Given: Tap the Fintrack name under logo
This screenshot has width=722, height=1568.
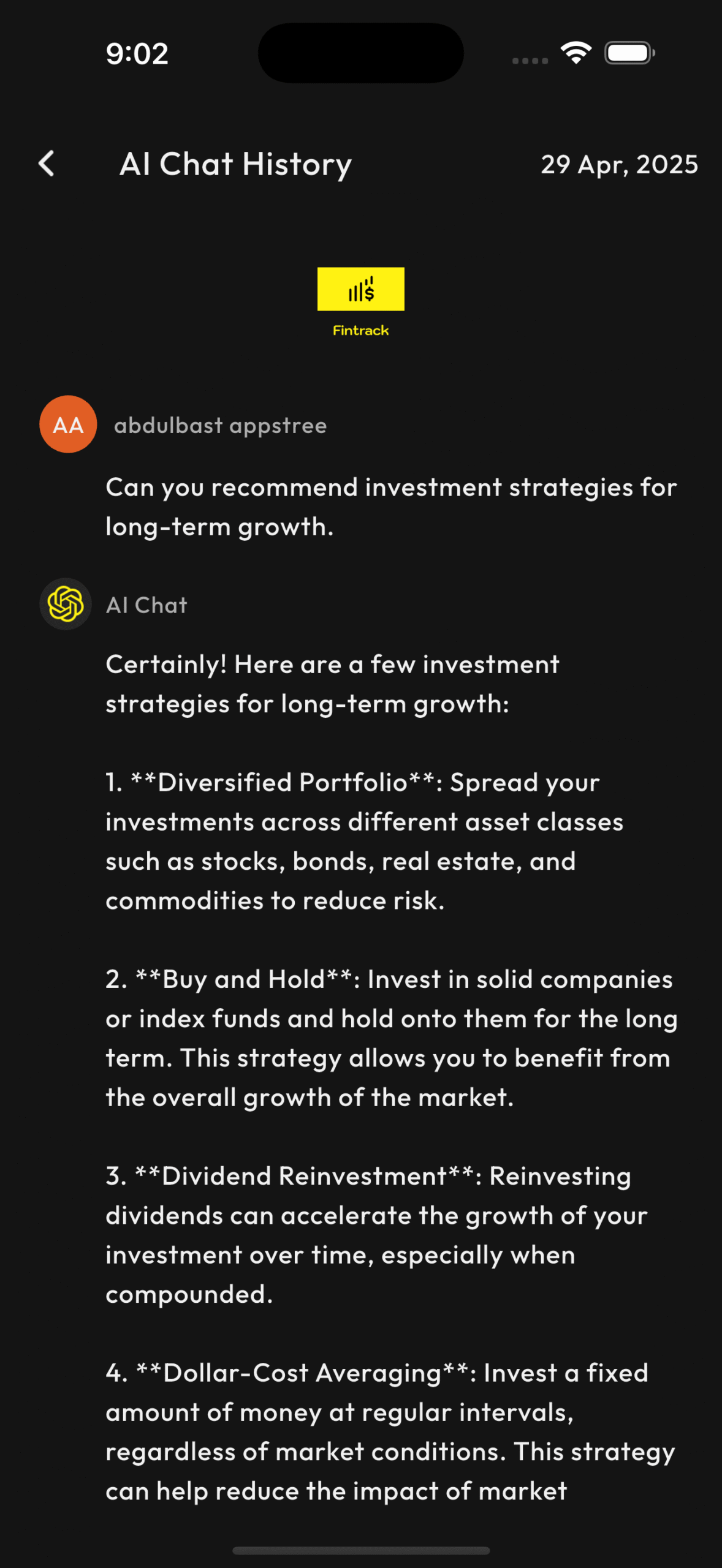Looking at the screenshot, I should pyautogui.click(x=360, y=331).
